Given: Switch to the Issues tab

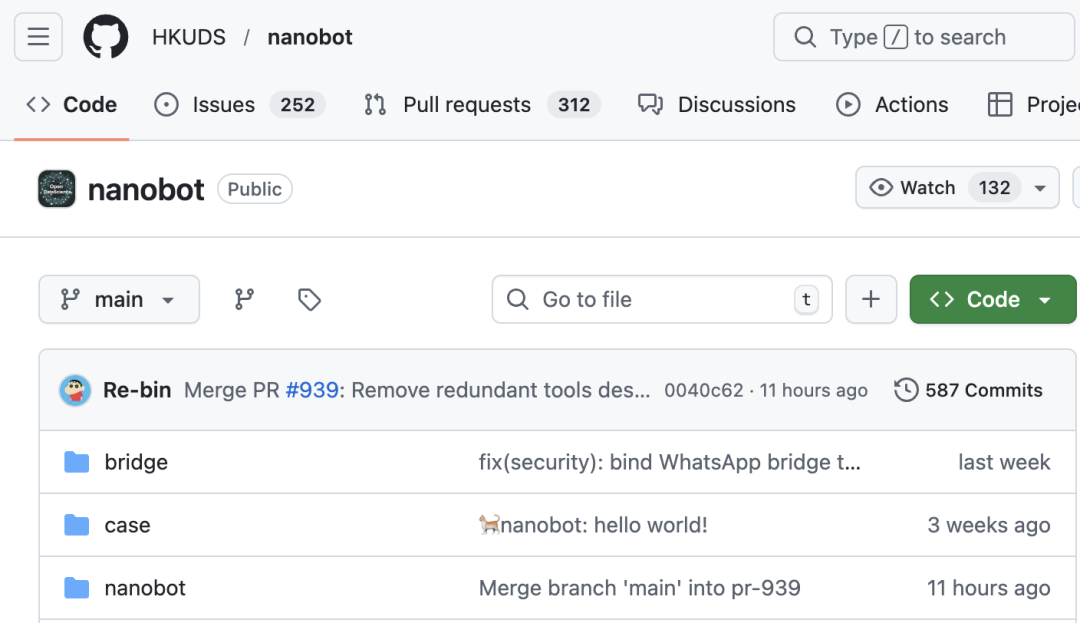Looking at the screenshot, I should point(222,105).
